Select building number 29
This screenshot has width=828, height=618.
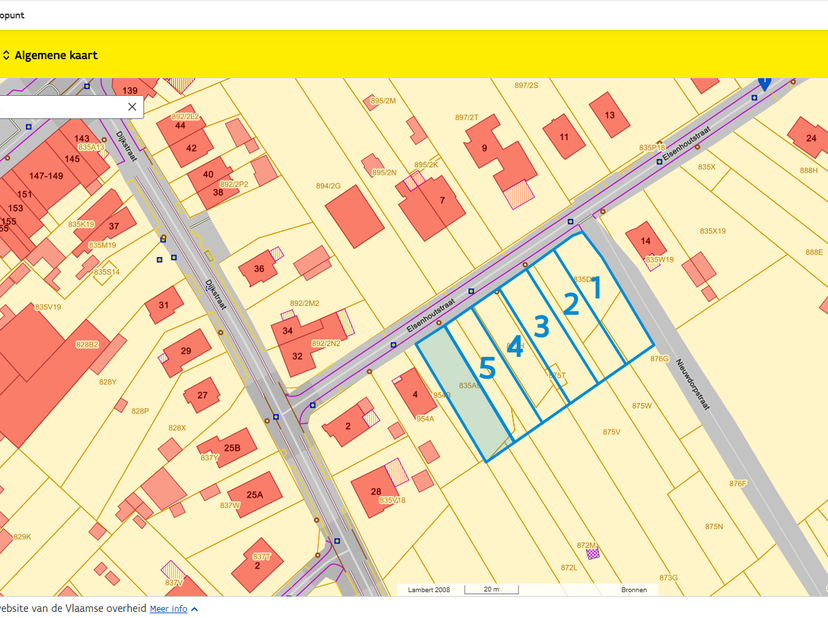point(186,351)
